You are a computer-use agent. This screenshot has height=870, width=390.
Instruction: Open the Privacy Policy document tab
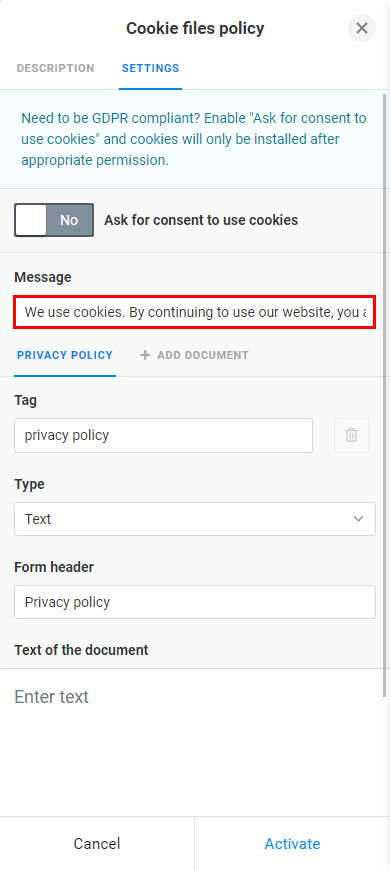coord(65,355)
